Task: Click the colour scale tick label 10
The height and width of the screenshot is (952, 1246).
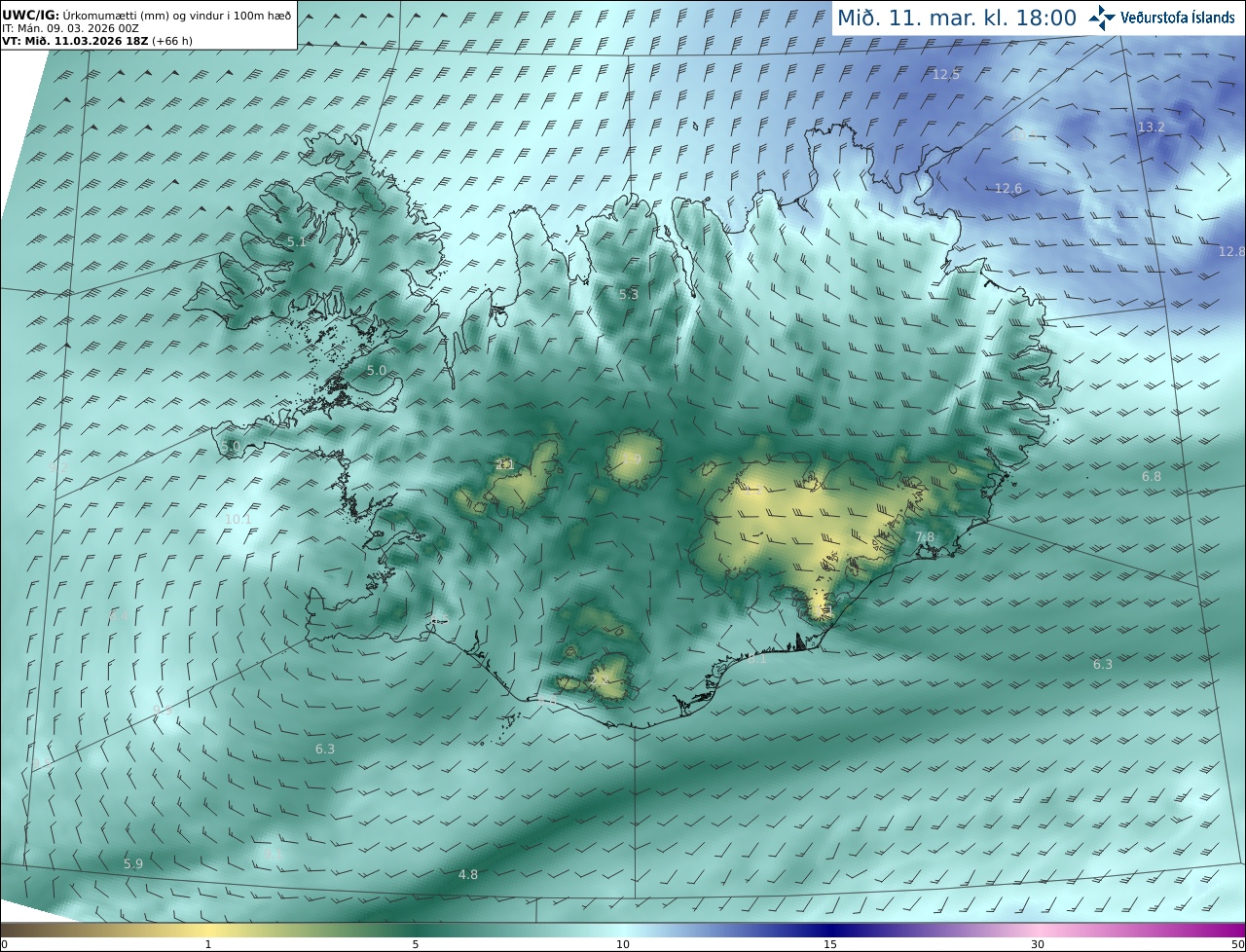Action: [623, 944]
